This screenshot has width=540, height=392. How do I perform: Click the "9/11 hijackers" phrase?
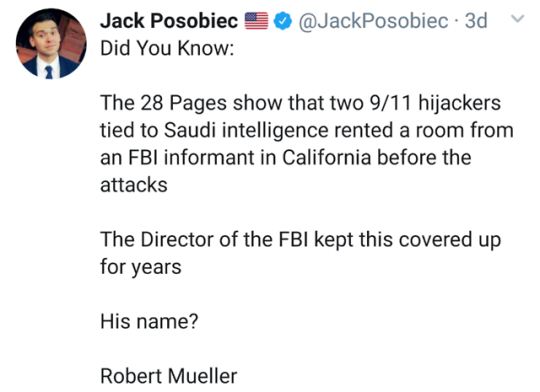435,103
